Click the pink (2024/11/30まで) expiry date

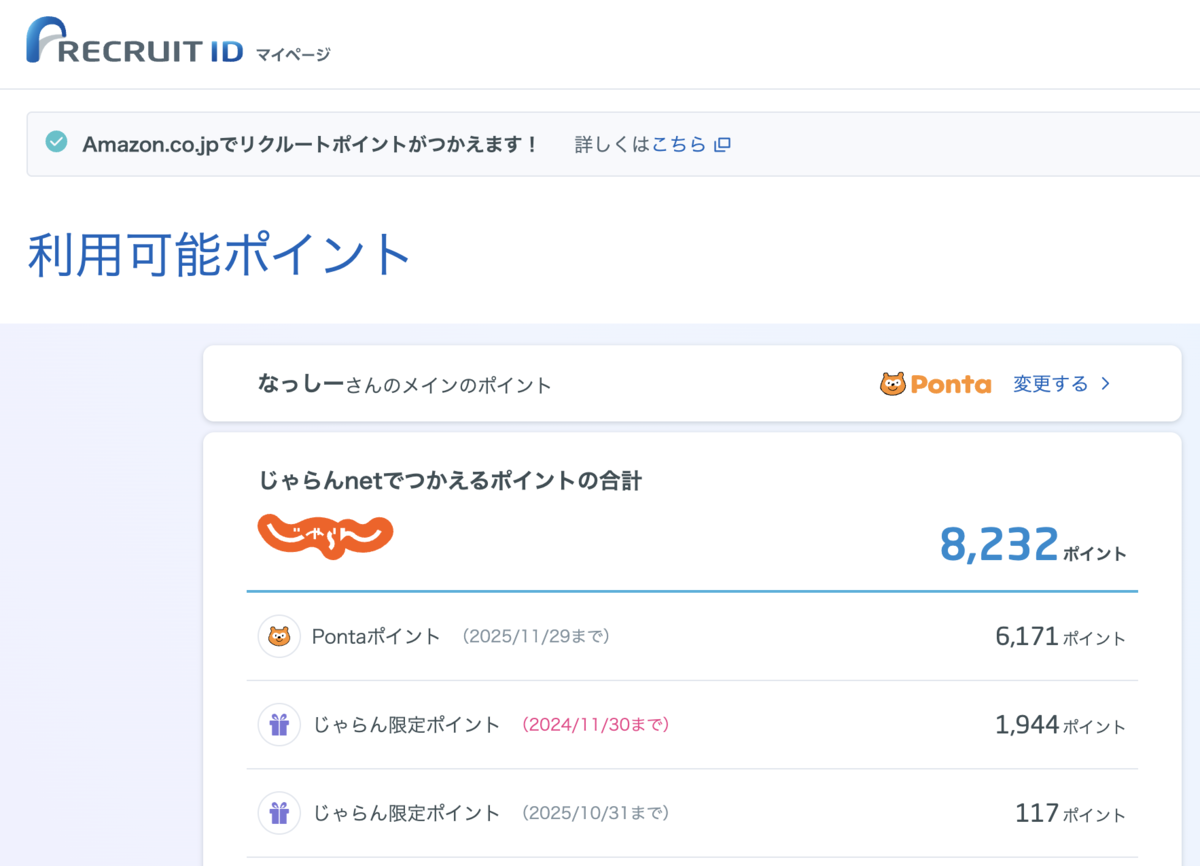point(596,725)
